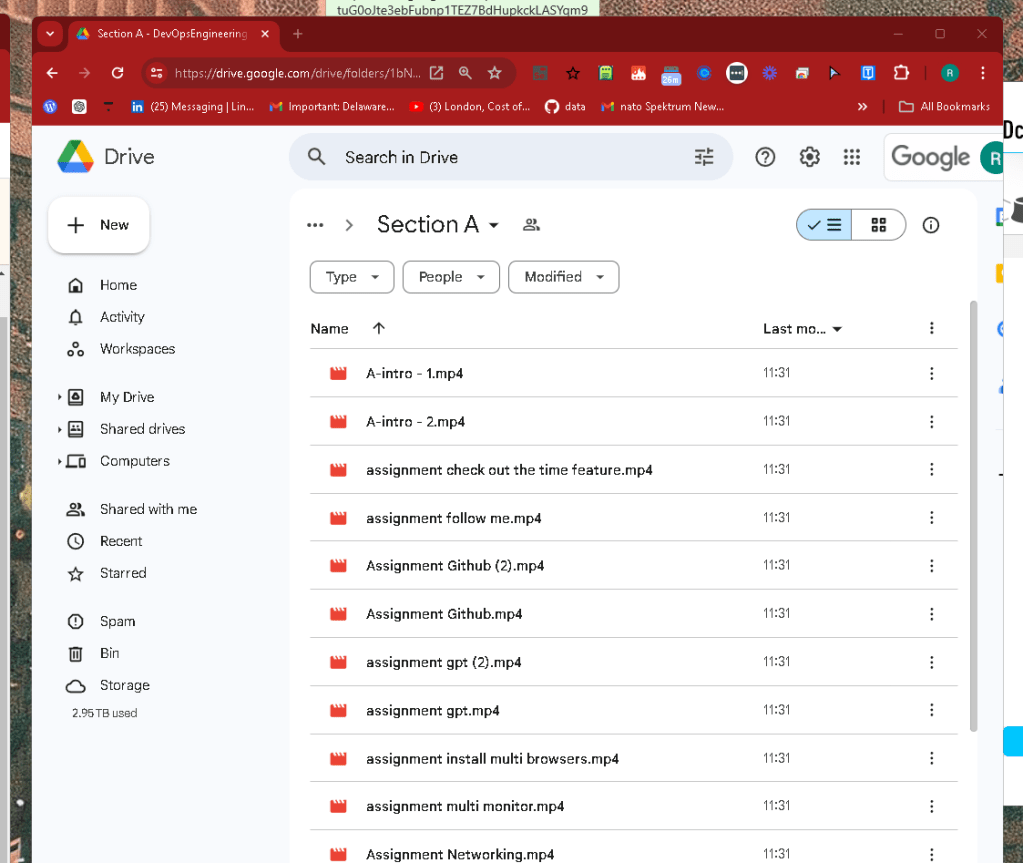The width and height of the screenshot is (1023, 863).
Task: Open the Modified filter dropdown
Action: tap(564, 277)
